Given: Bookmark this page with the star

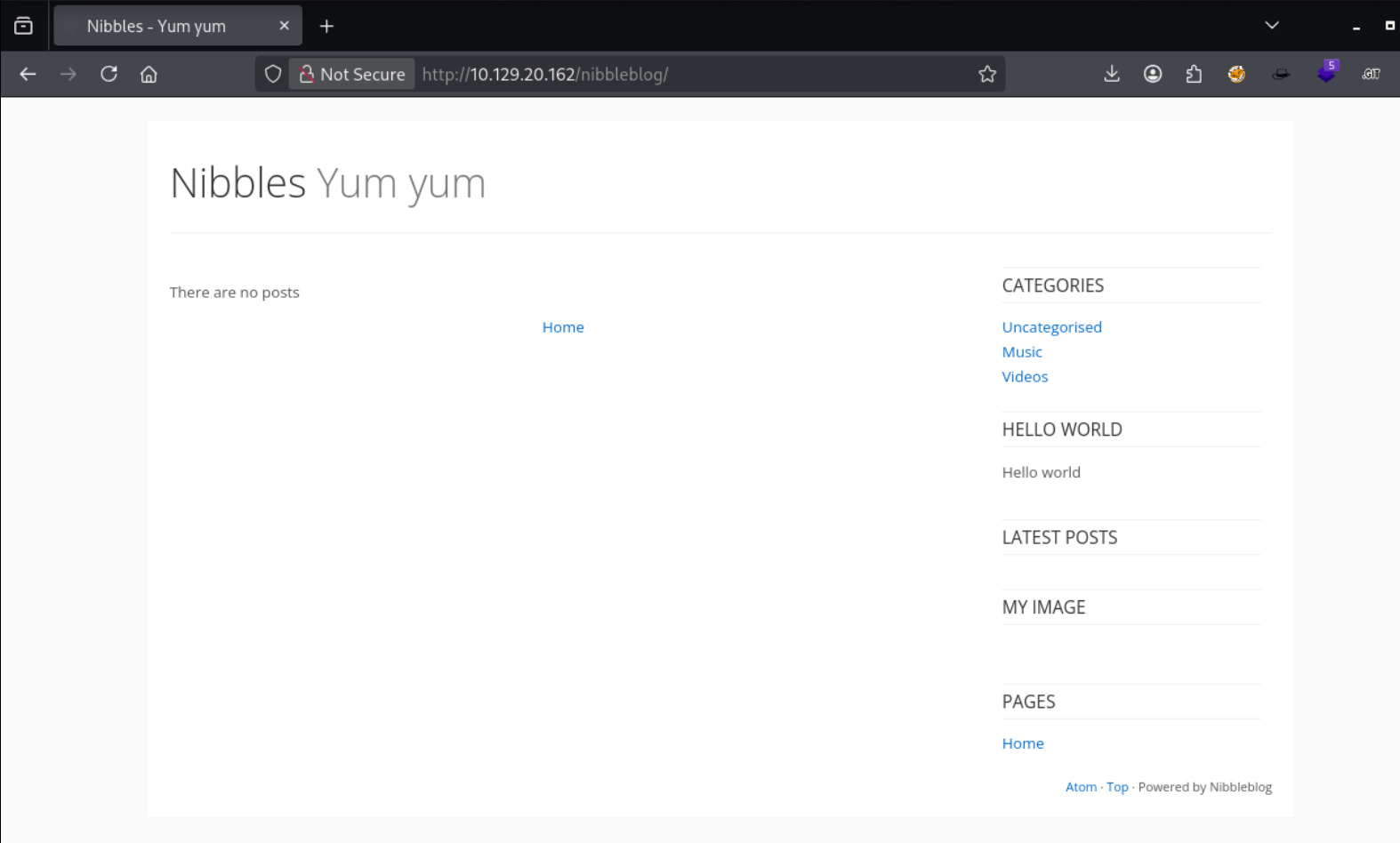Looking at the screenshot, I should pos(986,75).
